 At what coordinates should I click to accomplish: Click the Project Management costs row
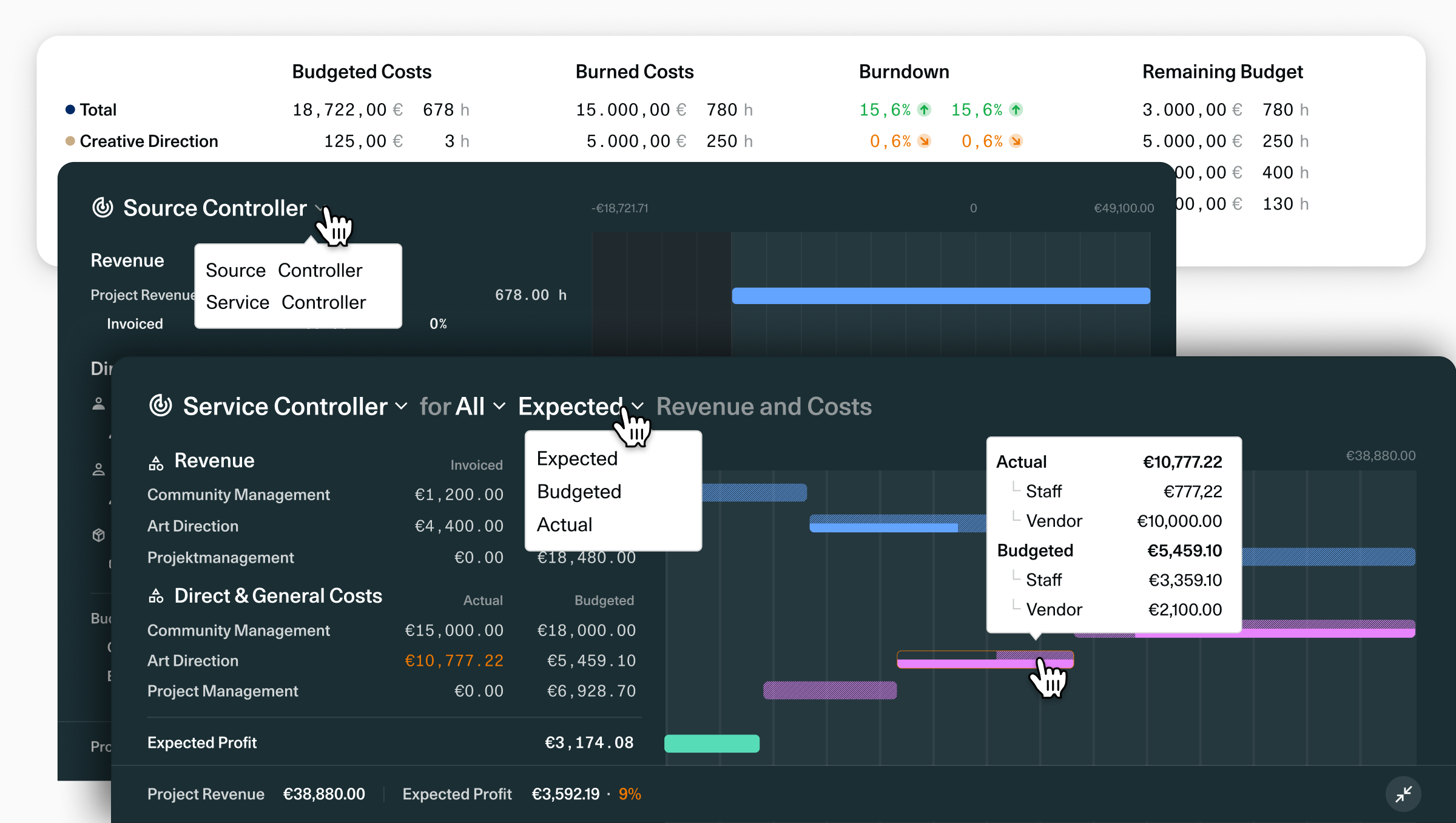391,691
